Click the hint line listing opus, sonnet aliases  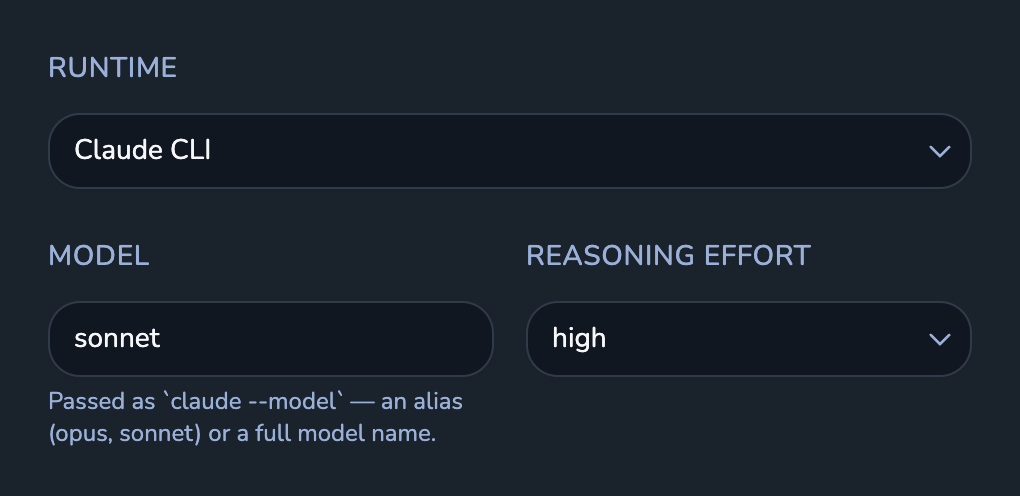click(242, 434)
